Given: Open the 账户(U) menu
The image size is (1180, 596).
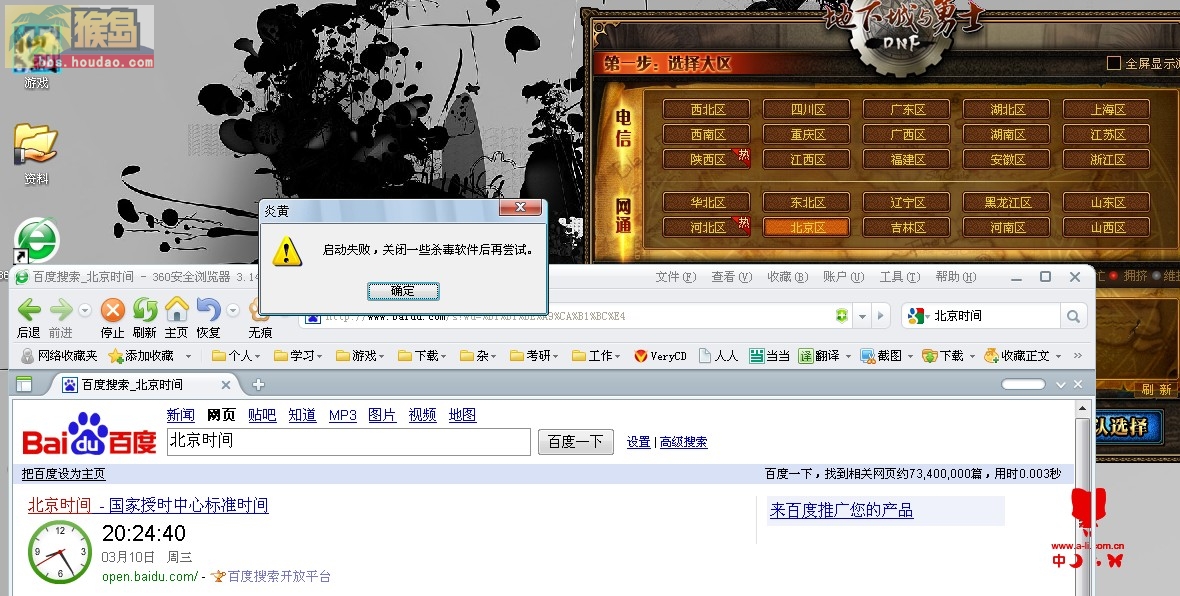Looking at the screenshot, I should (x=843, y=277).
